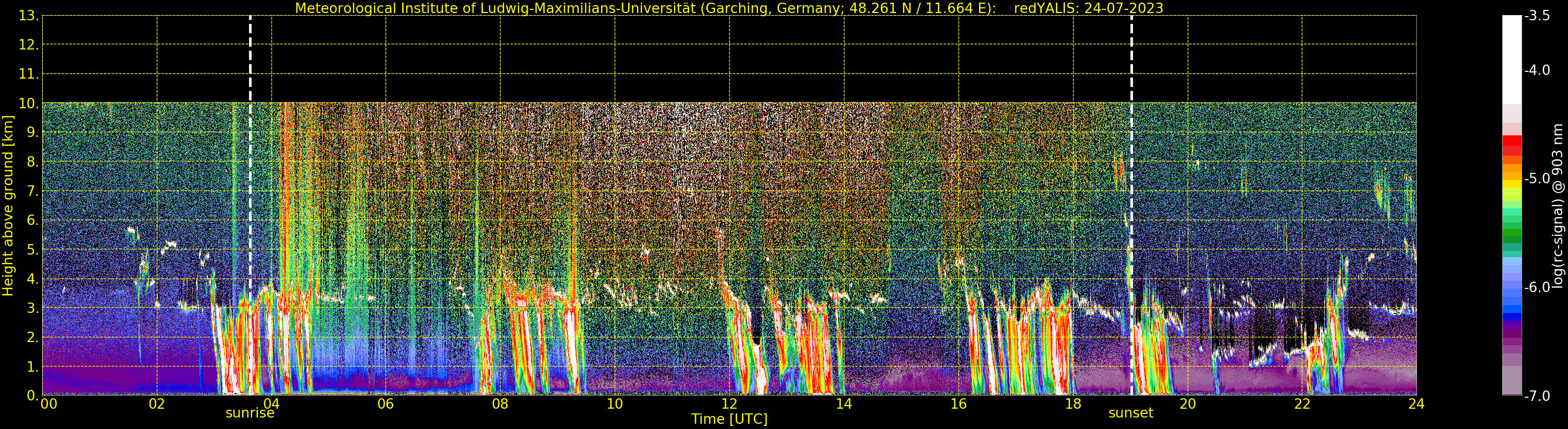The height and width of the screenshot is (429, 1568).
Task: Select the 'Height above ground [km]' axis label
Action: [x=8, y=206]
